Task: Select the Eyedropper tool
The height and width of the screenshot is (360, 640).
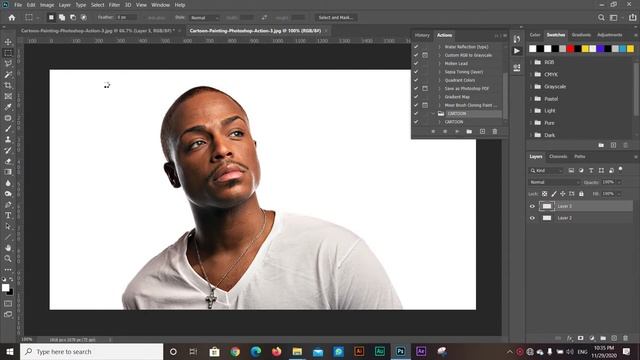Action: point(8,107)
